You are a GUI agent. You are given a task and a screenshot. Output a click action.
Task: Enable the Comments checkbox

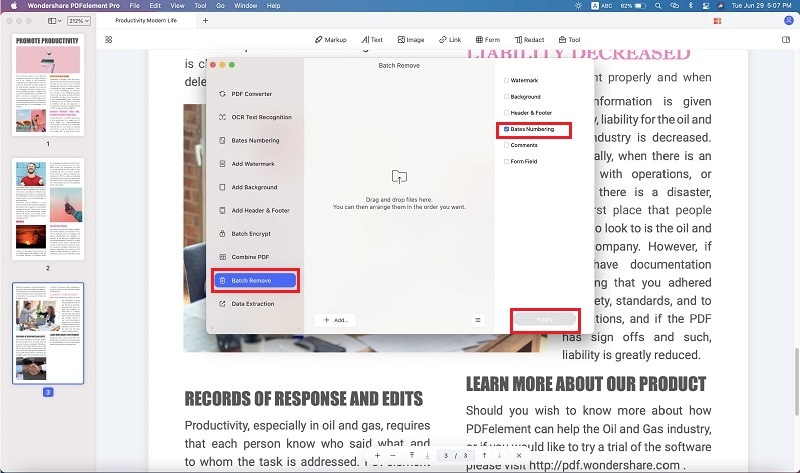pyautogui.click(x=506, y=145)
